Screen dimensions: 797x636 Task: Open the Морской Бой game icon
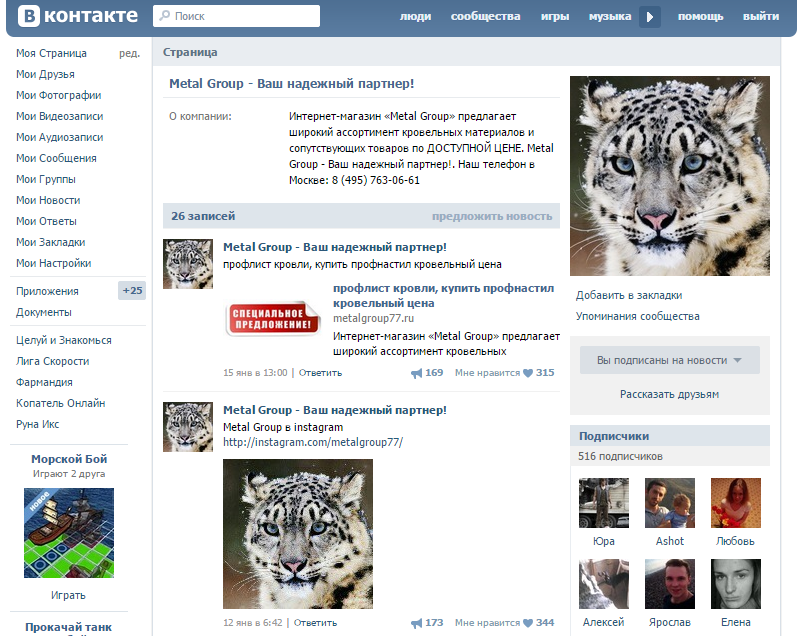[69, 533]
